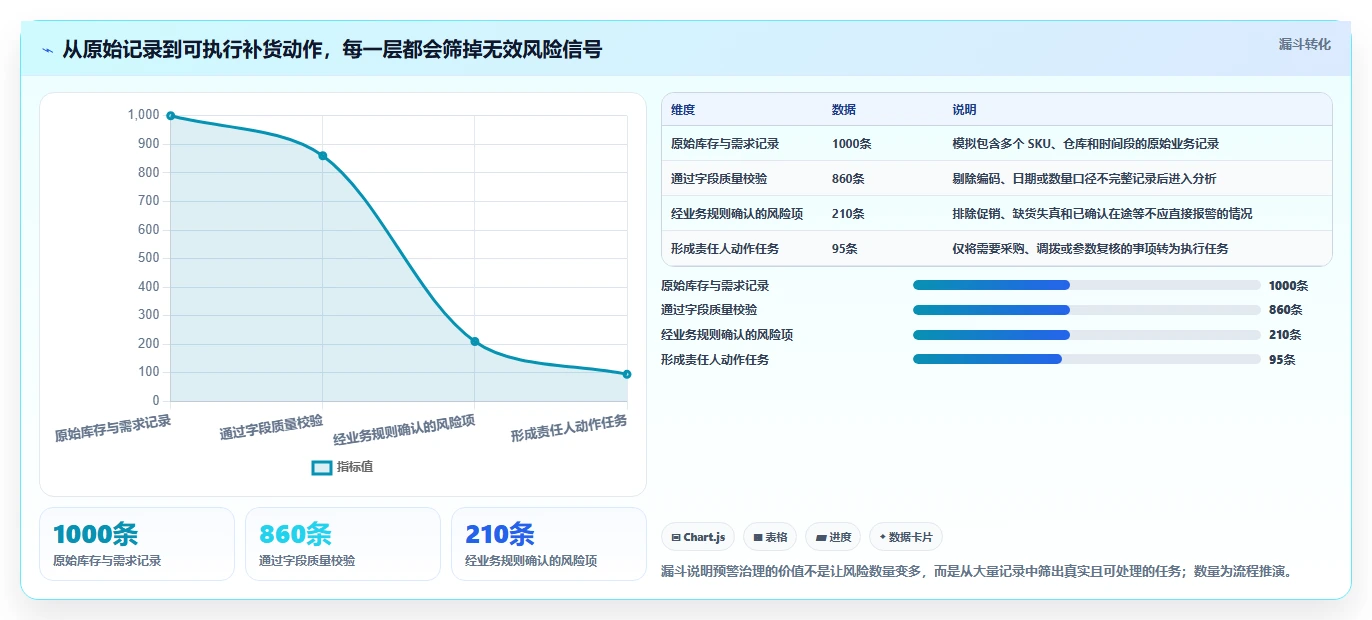Image resolution: width=1372 pixels, height=620 pixels.
Task: Click progress bar for 原始库存与需求记录
Action: point(1087,285)
